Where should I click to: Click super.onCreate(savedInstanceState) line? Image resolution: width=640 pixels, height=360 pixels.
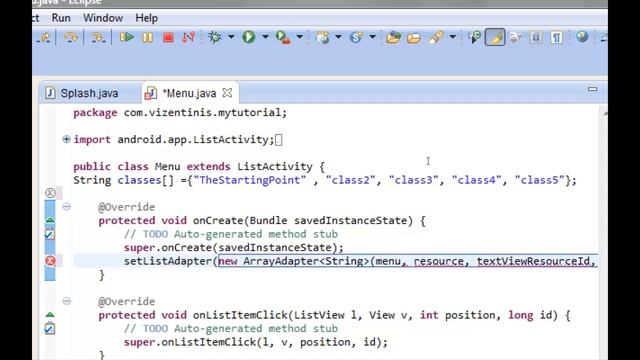pyautogui.click(x=233, y=247)
